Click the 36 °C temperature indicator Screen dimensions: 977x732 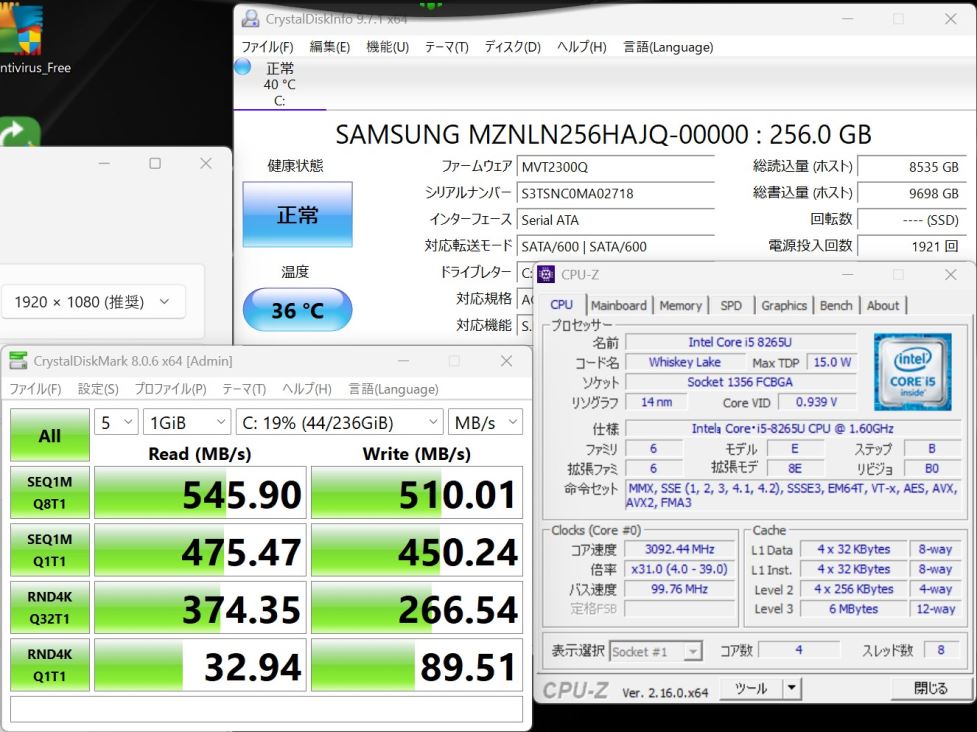coord(297,311)
